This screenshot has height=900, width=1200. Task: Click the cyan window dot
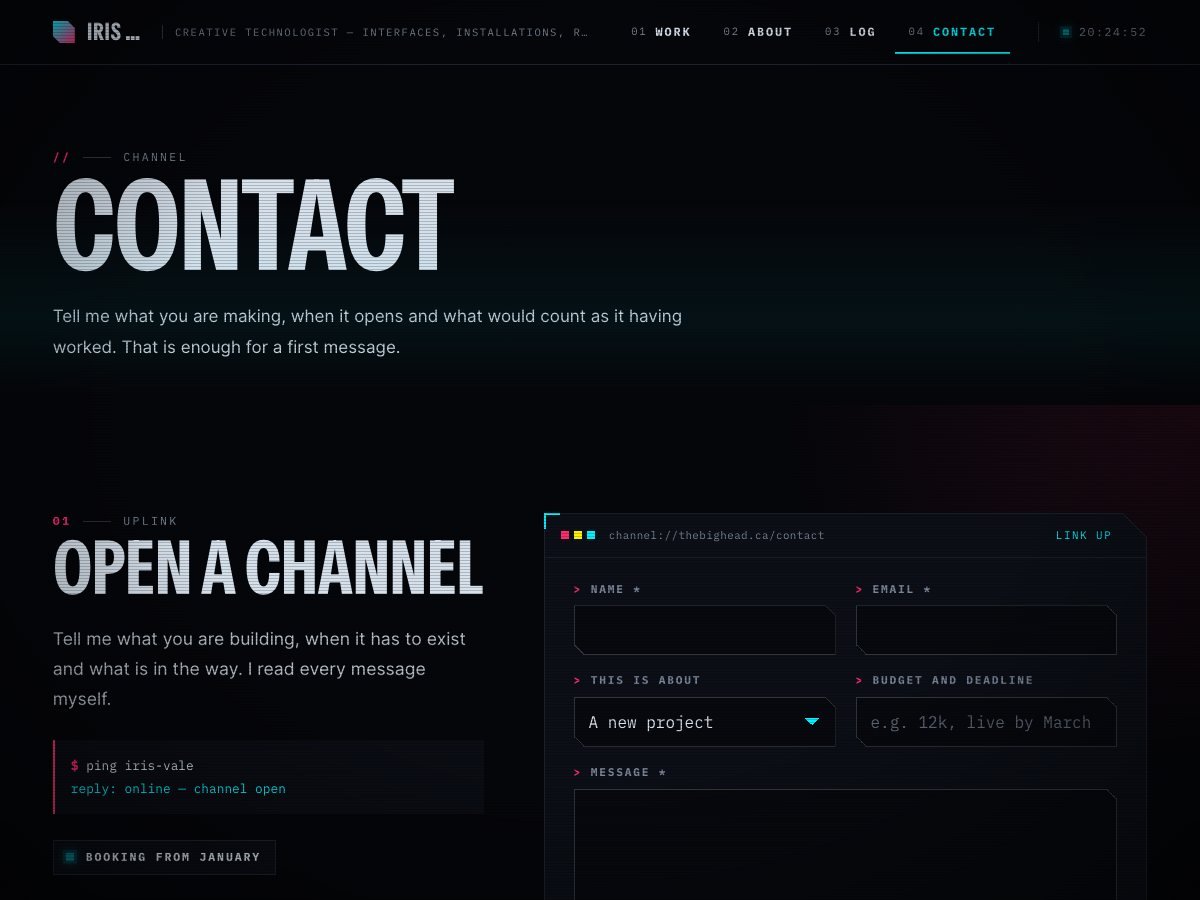pos(591,535)
